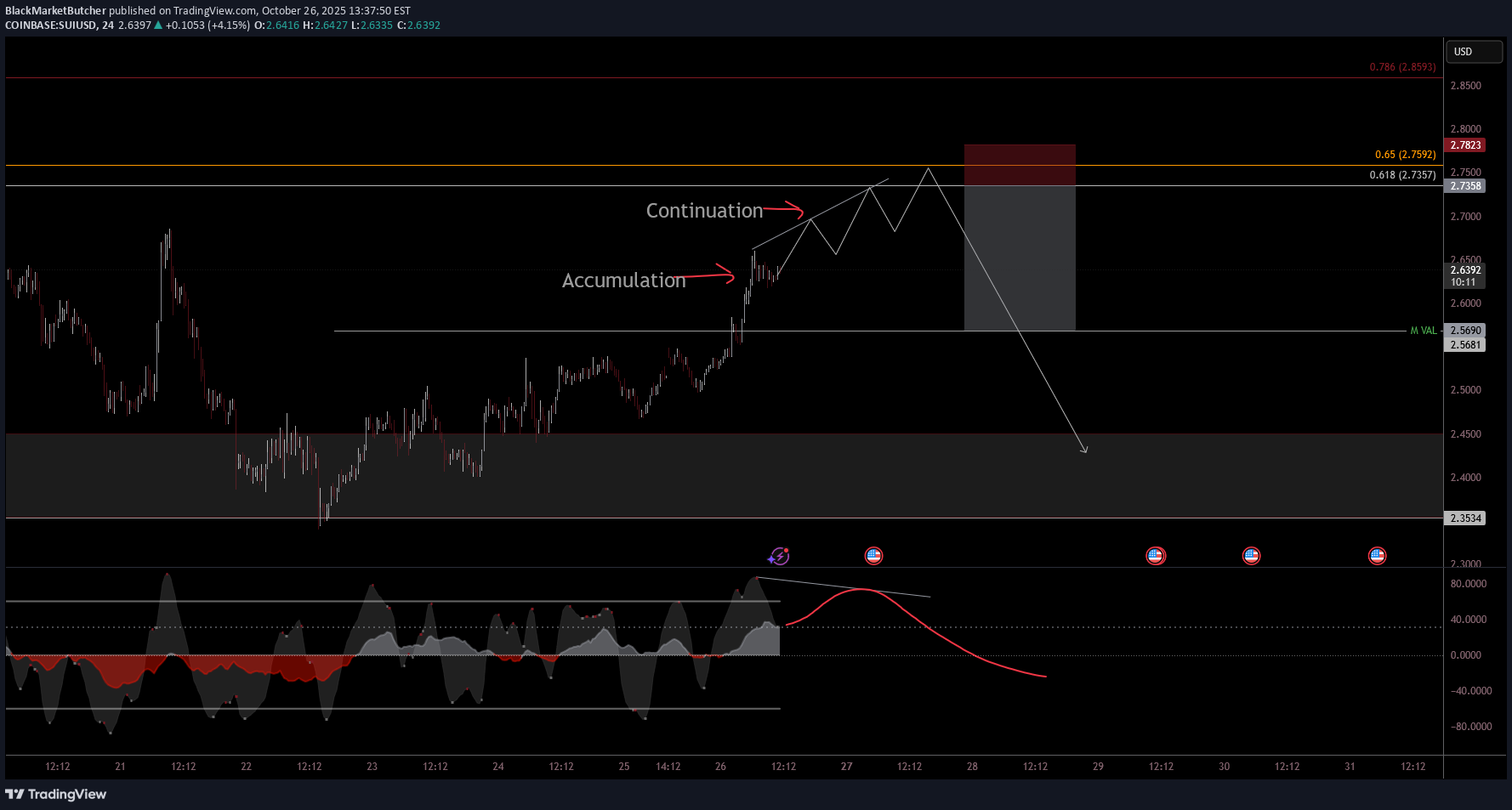
Task: Click the COINBASE:SUIUSD symbol title
Action: coord(50,25)
